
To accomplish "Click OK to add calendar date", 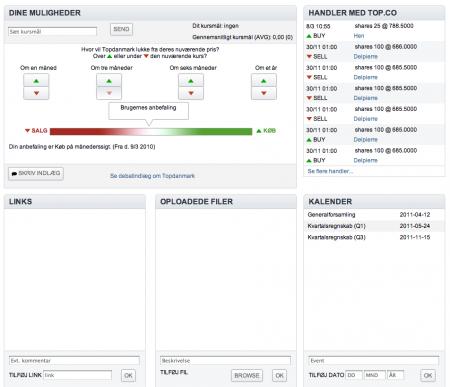I will click(428, 376).
